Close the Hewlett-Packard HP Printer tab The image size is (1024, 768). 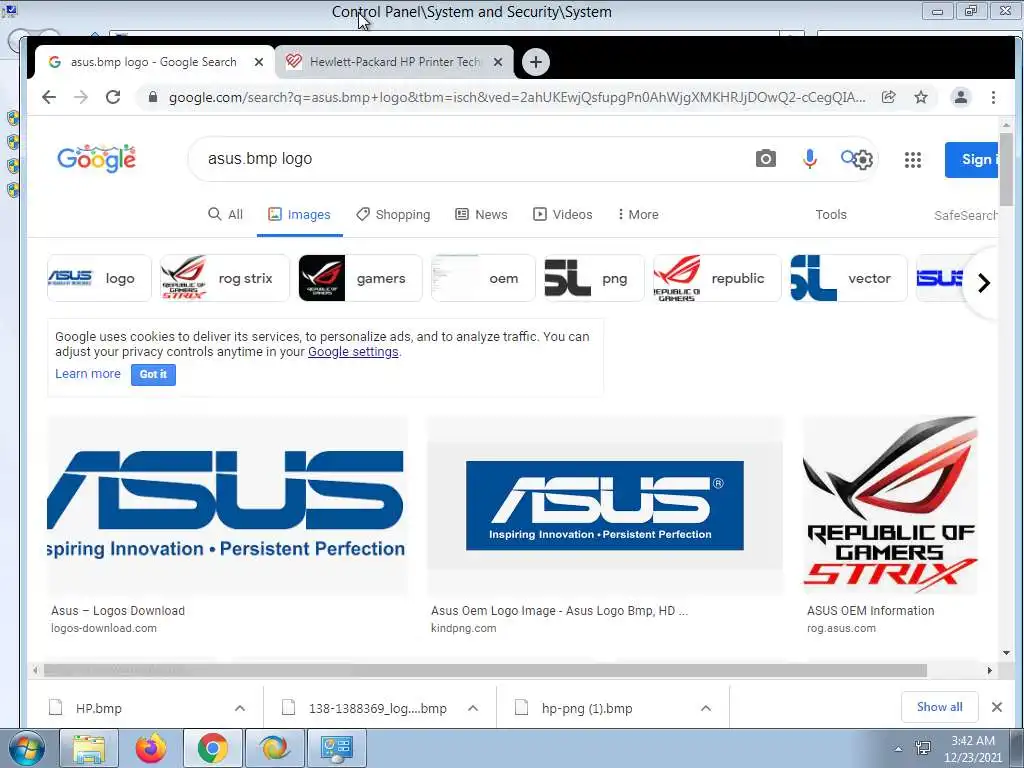coord(498,62)
